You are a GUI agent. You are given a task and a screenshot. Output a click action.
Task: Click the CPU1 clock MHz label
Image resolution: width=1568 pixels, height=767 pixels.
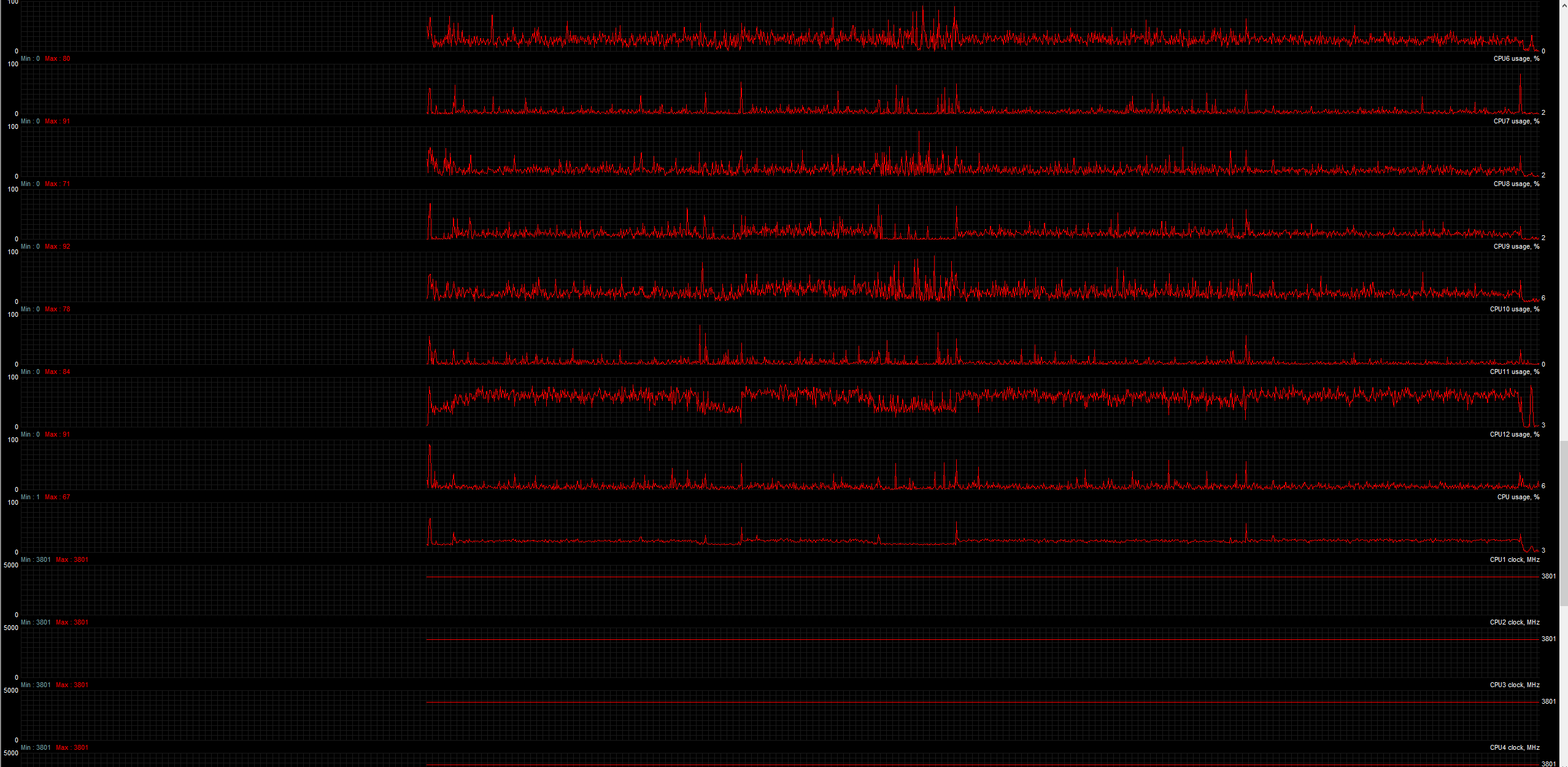pos(1514,560)
